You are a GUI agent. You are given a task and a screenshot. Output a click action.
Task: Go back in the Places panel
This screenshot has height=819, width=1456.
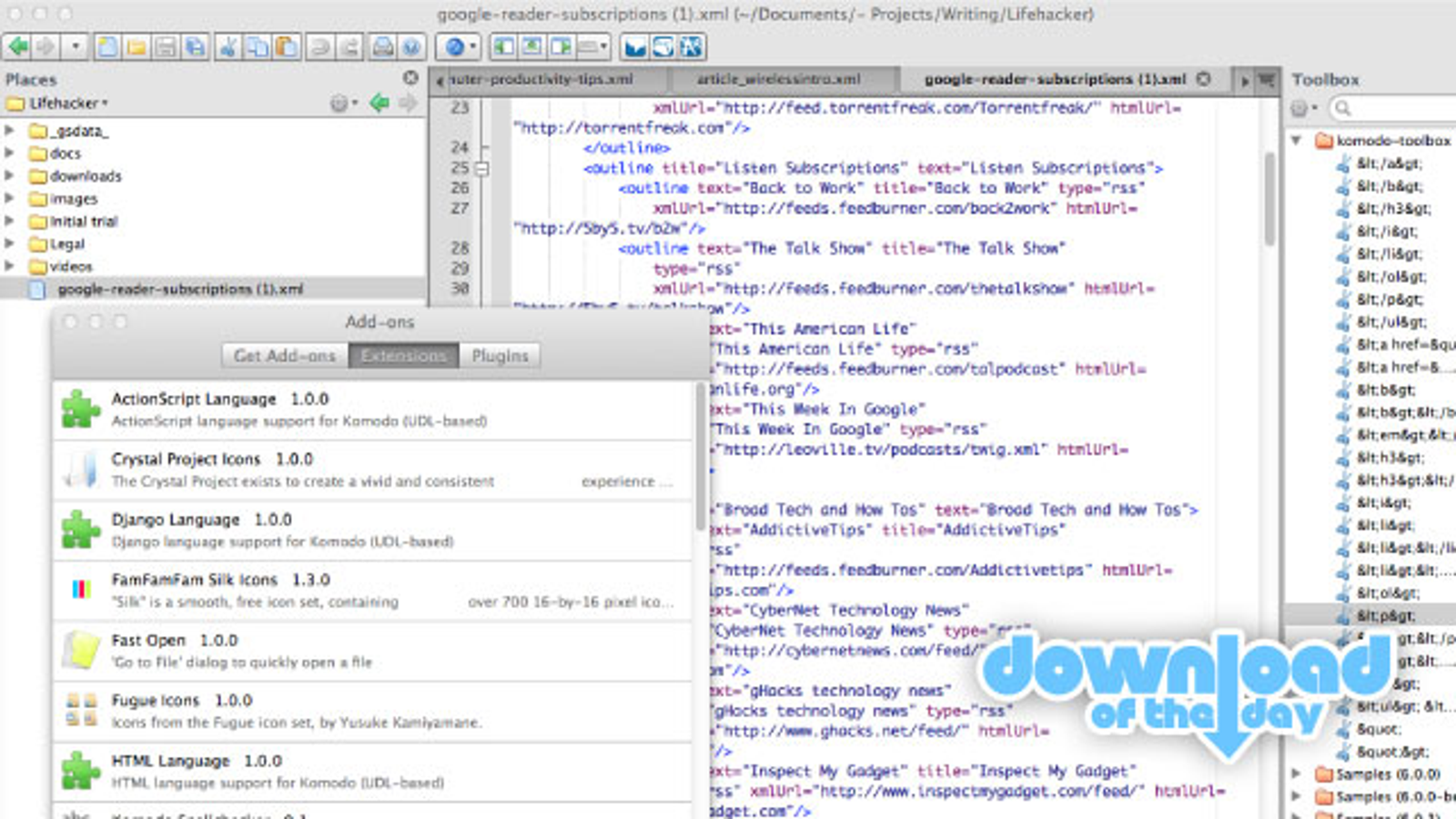[x=379, y=103]
